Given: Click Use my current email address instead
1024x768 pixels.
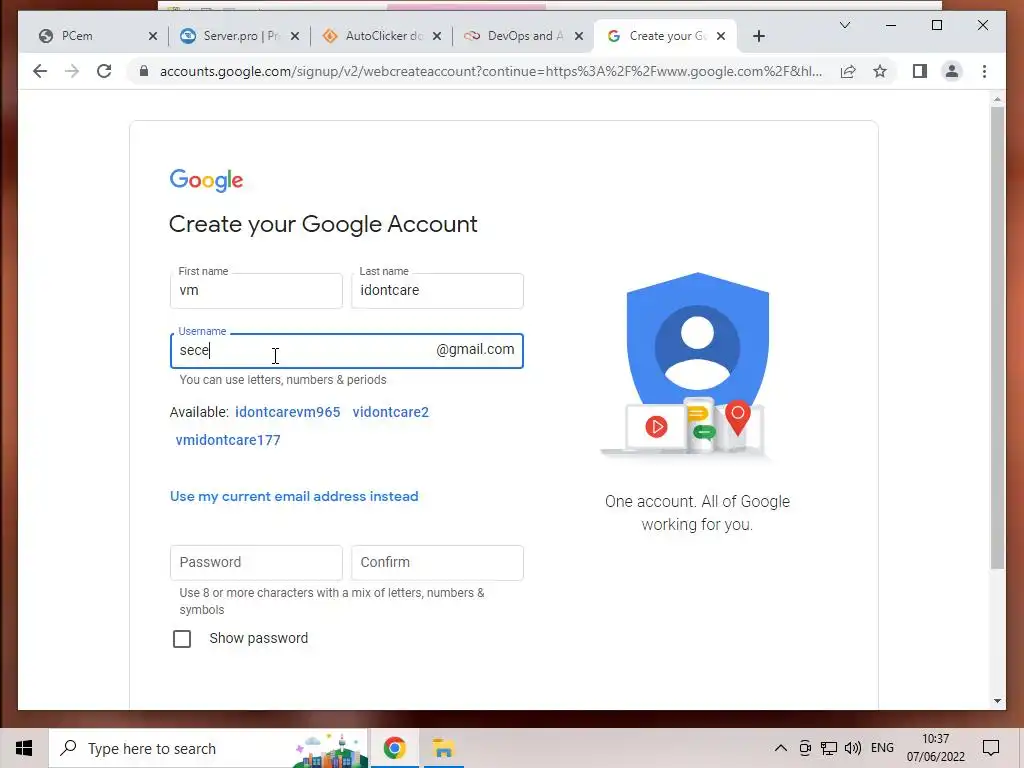Looking at the screenshot, I should (294, 496).
